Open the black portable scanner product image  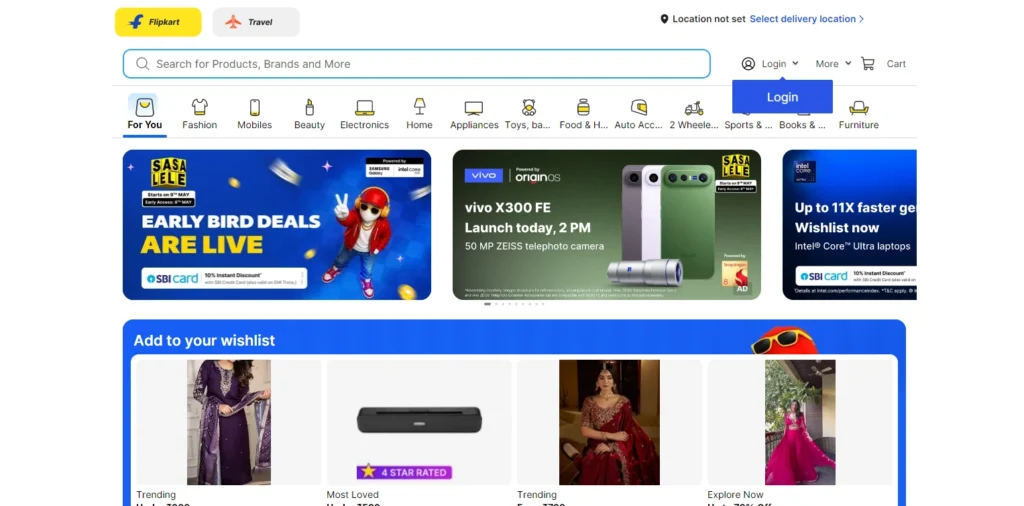tap(419, 419)
